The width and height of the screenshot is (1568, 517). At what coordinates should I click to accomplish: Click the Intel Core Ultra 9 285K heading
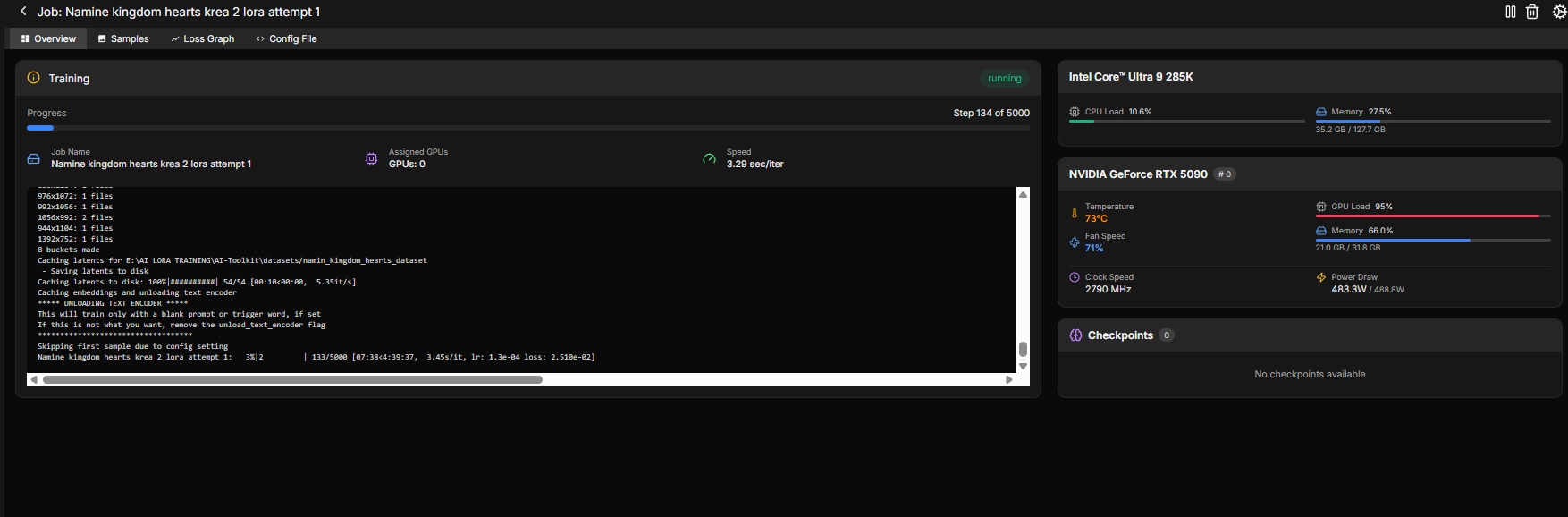pyautogui.click(x=1131, y=77)
